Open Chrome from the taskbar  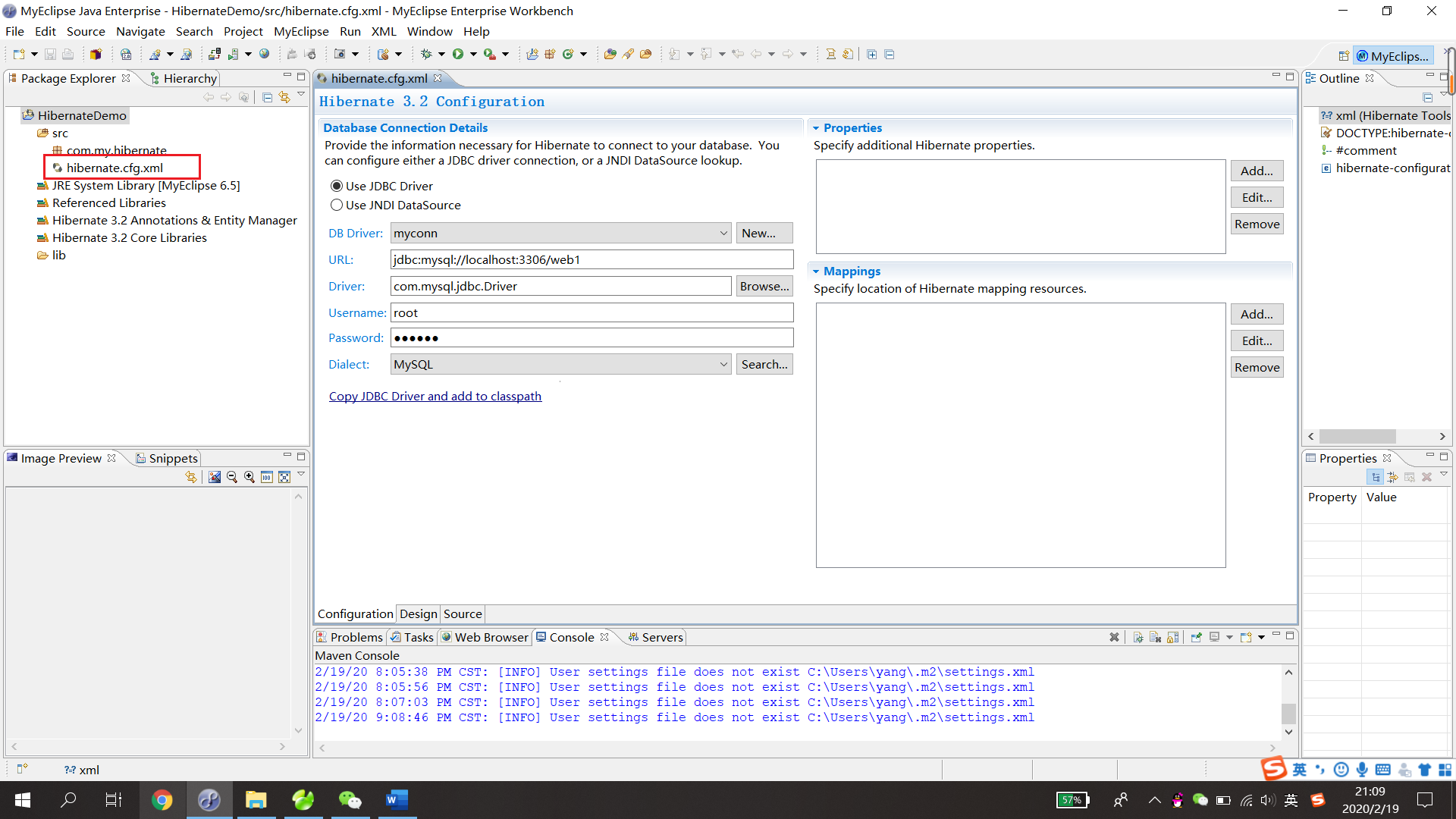click(162, 800)
